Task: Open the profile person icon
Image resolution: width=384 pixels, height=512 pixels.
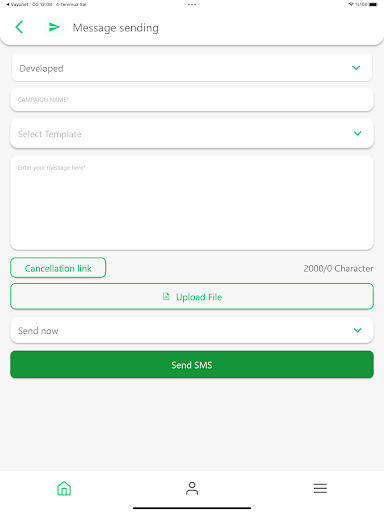Action: (192, 488)
